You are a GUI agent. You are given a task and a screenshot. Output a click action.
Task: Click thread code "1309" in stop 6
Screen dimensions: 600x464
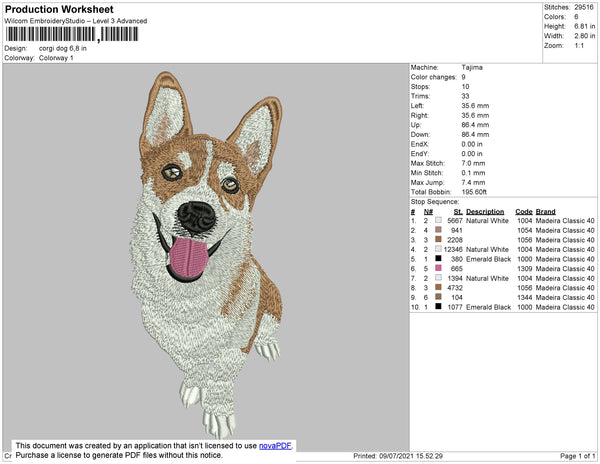(525, 269)
